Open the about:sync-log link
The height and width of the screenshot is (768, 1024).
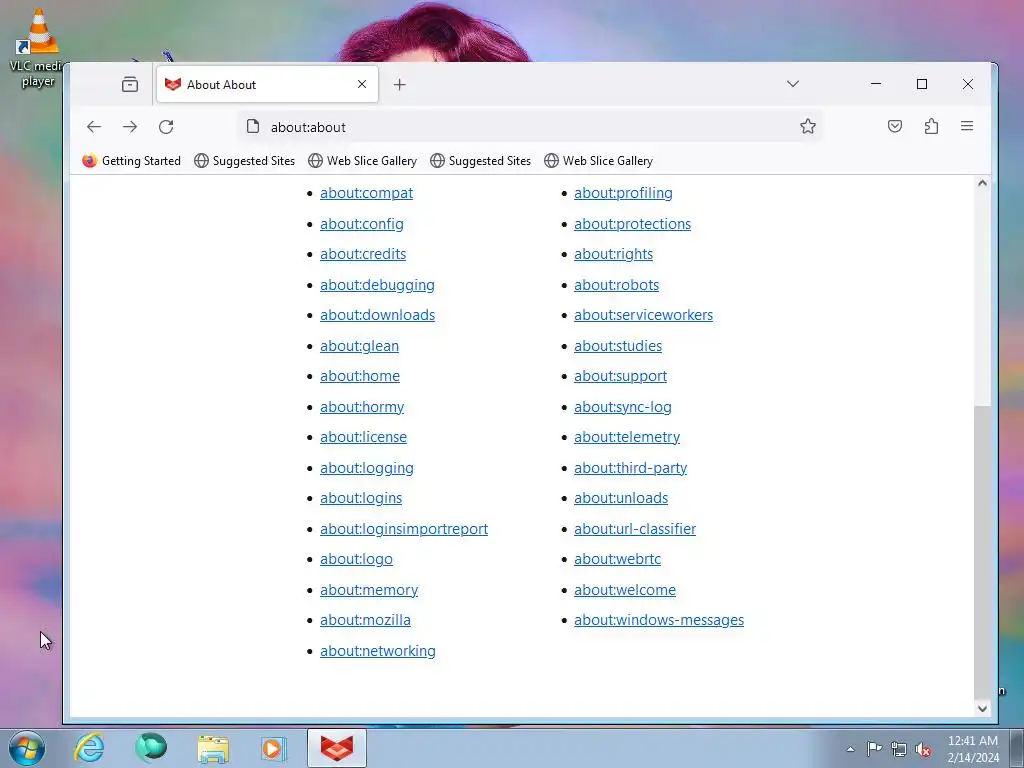622,407
